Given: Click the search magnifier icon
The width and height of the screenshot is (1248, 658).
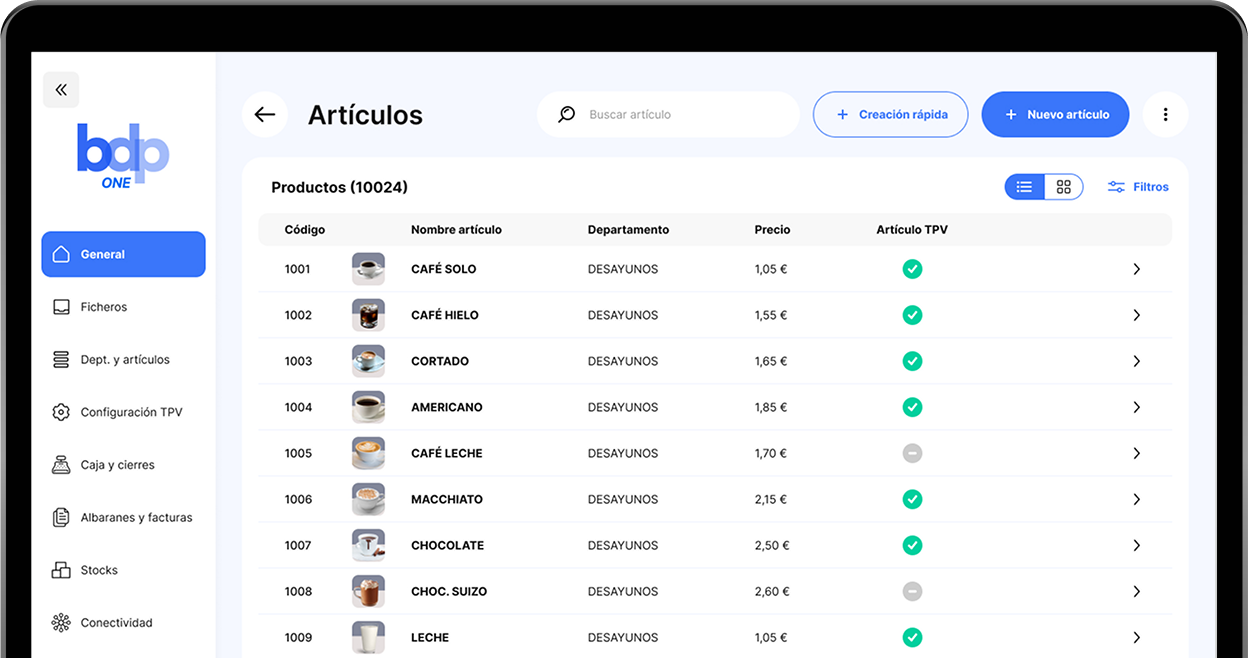Looking at the screenshot, I should 567,115.
